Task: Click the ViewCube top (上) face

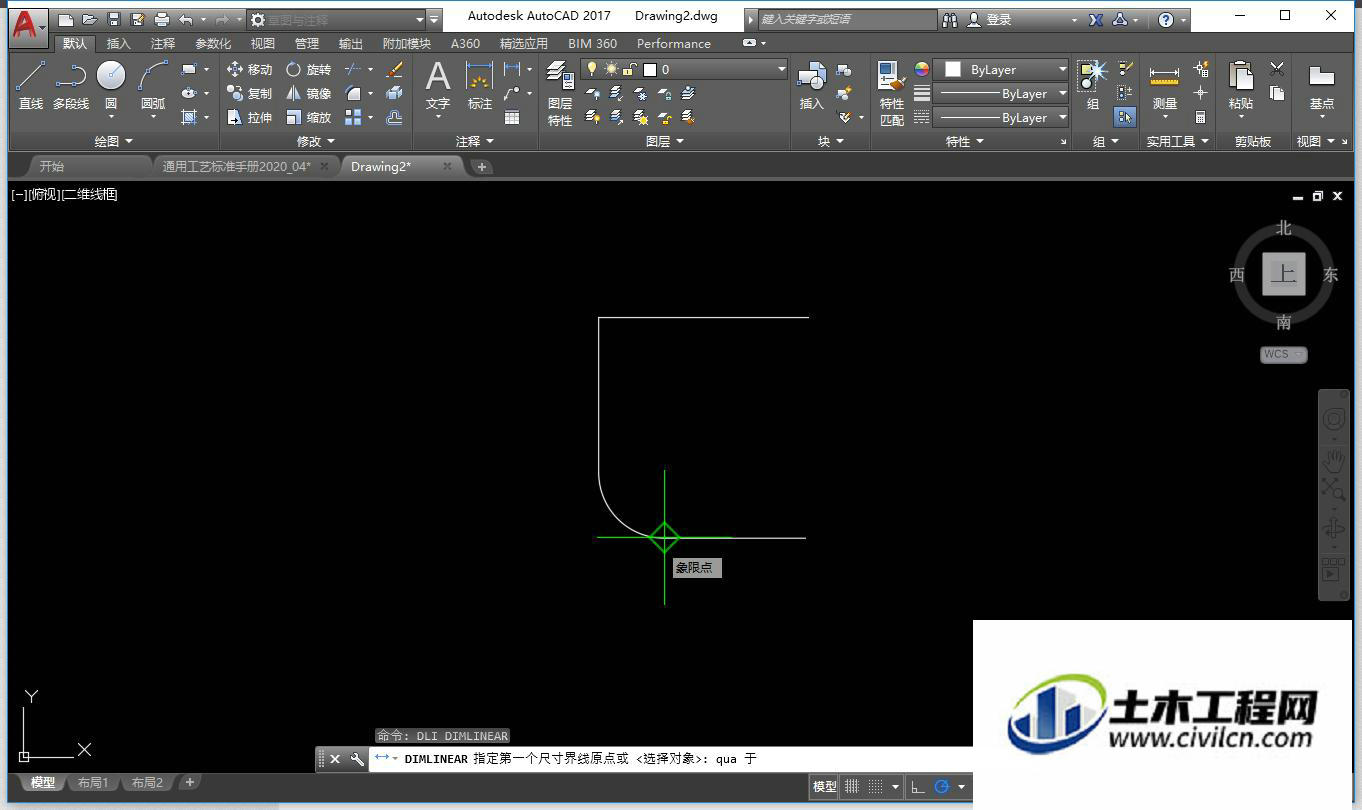Action: click(1283, 274)
